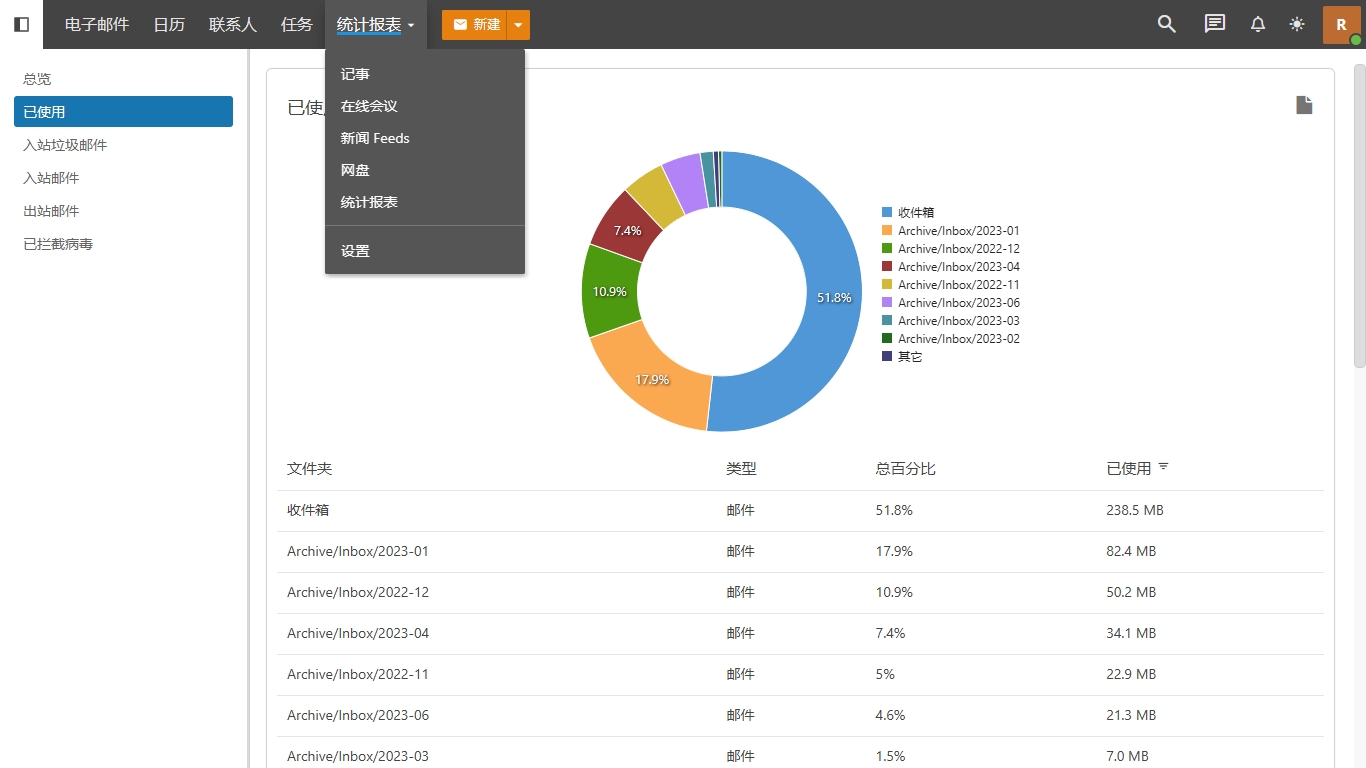Click the vertical page scrollbar
Viewport: 1366px width, 768px height.
[x=1359, y=215]
